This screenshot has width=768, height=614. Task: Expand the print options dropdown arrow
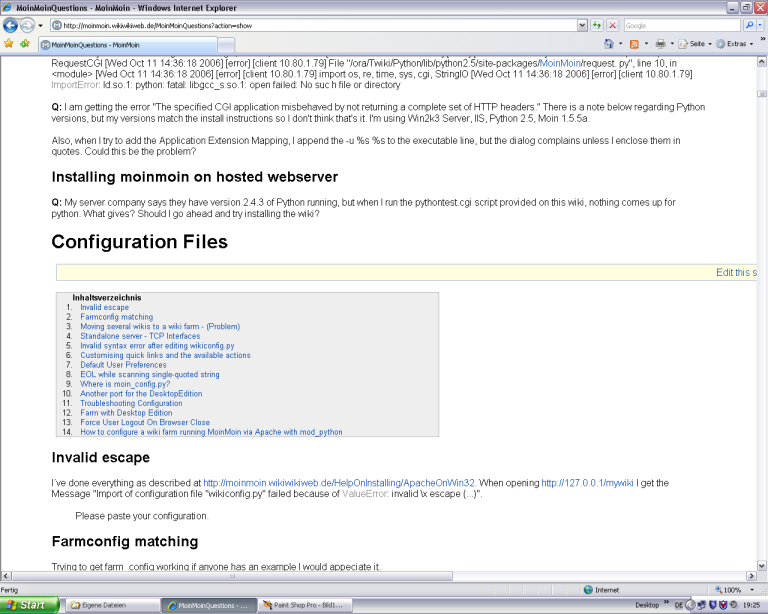672,44
